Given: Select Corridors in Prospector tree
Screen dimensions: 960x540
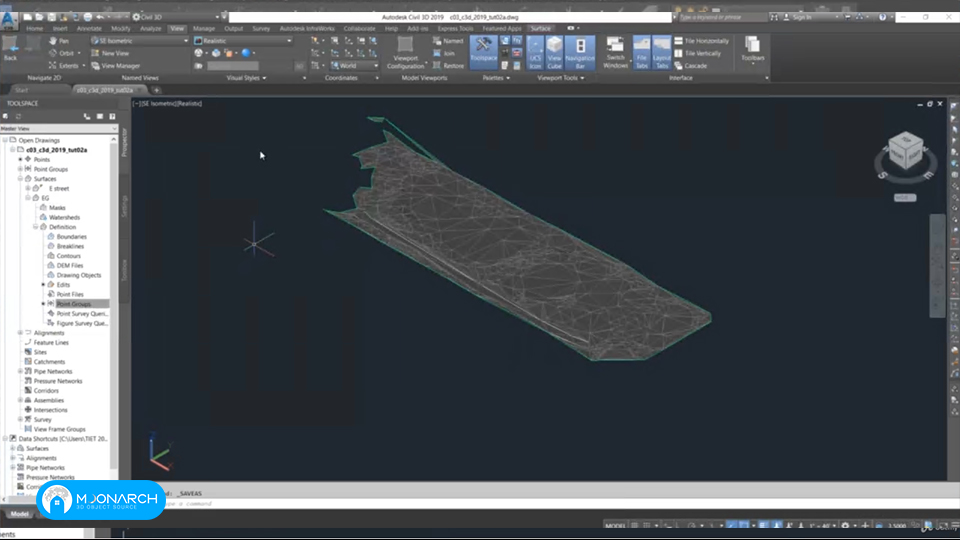Looking at the screenshot, I should tap(46, 391).
